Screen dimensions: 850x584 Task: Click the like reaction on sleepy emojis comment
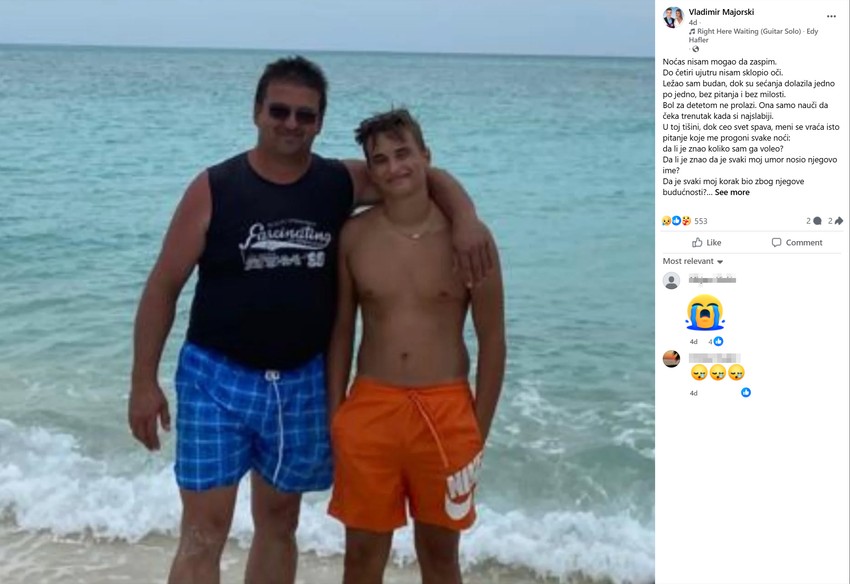coord(746,392)
